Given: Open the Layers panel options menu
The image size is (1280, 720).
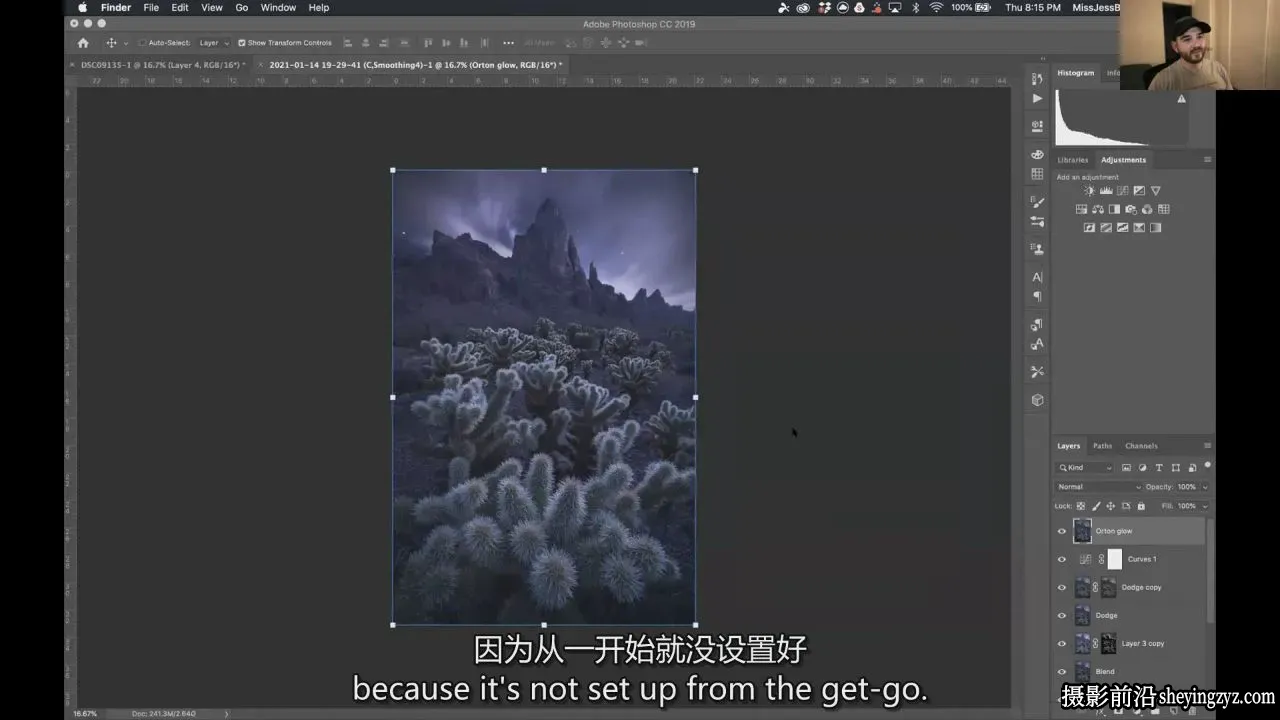Looking at the screenshot, I should tap(1207, 446).
